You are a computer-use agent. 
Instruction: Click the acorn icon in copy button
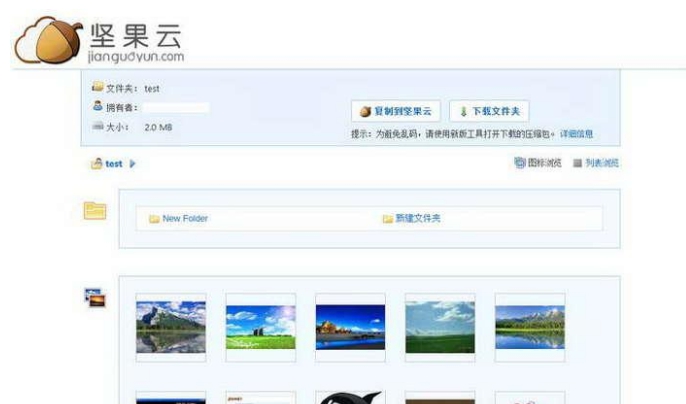[365, 112]
